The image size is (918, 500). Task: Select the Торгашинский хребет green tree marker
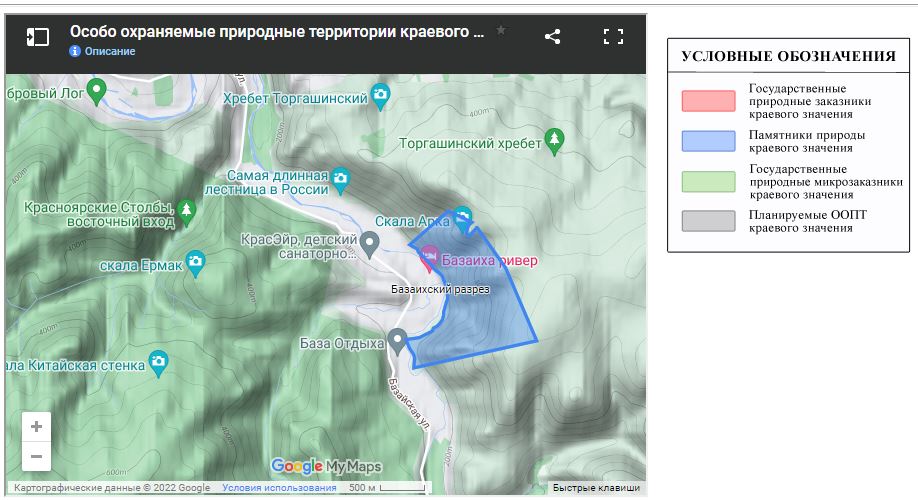554,142
